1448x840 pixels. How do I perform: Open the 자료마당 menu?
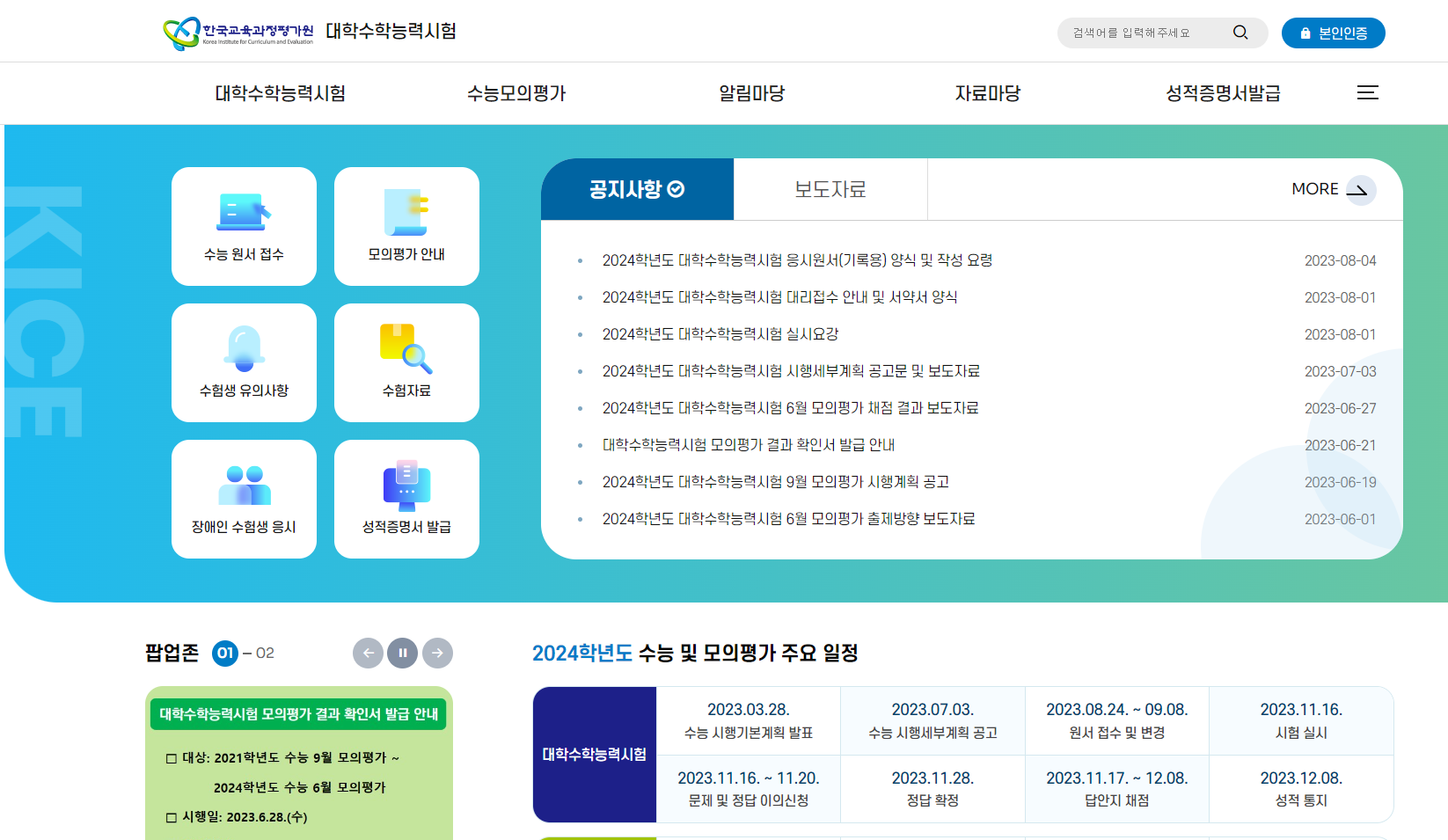[987, 93]
